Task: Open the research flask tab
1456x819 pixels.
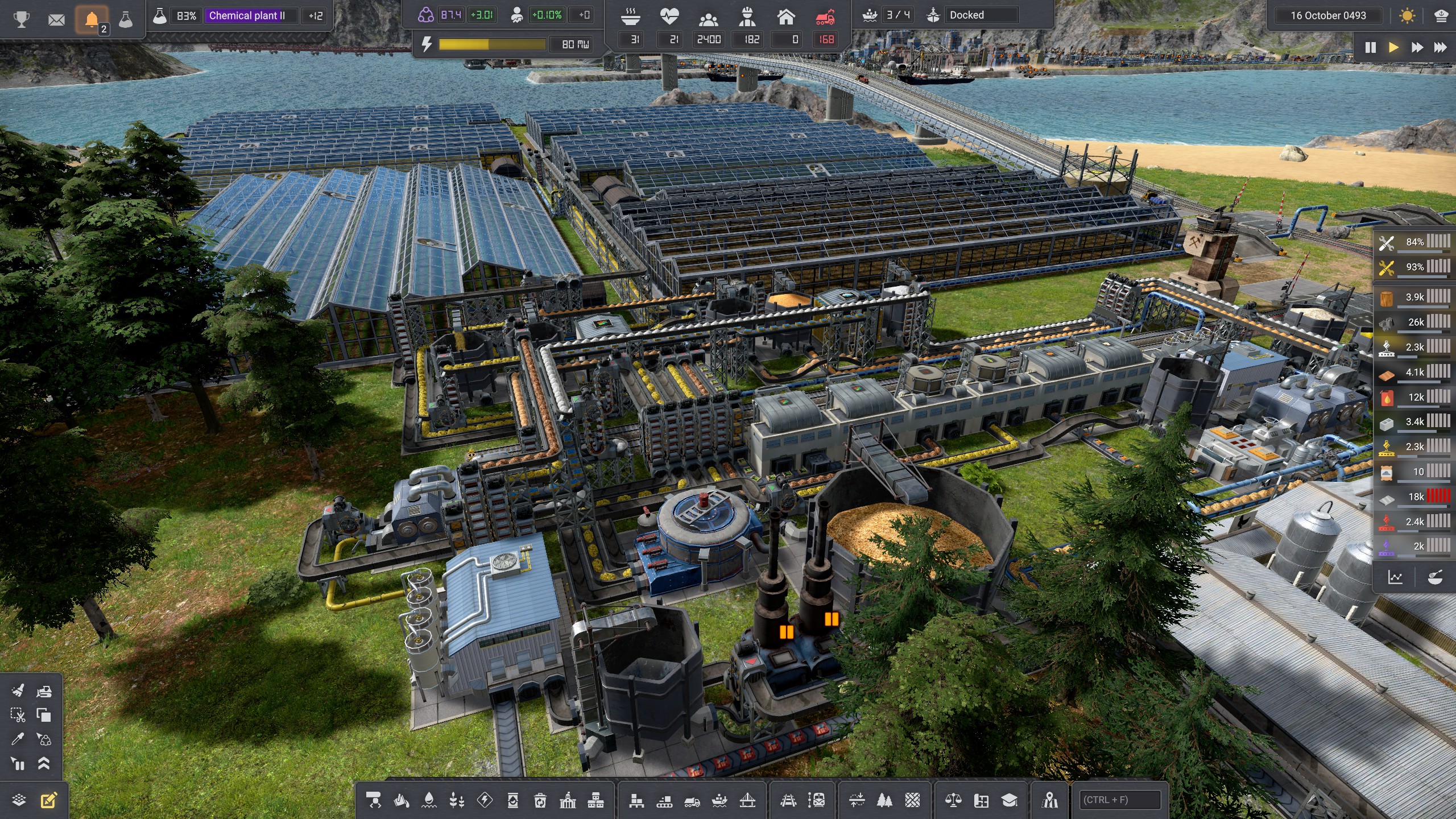Action: 125,20
